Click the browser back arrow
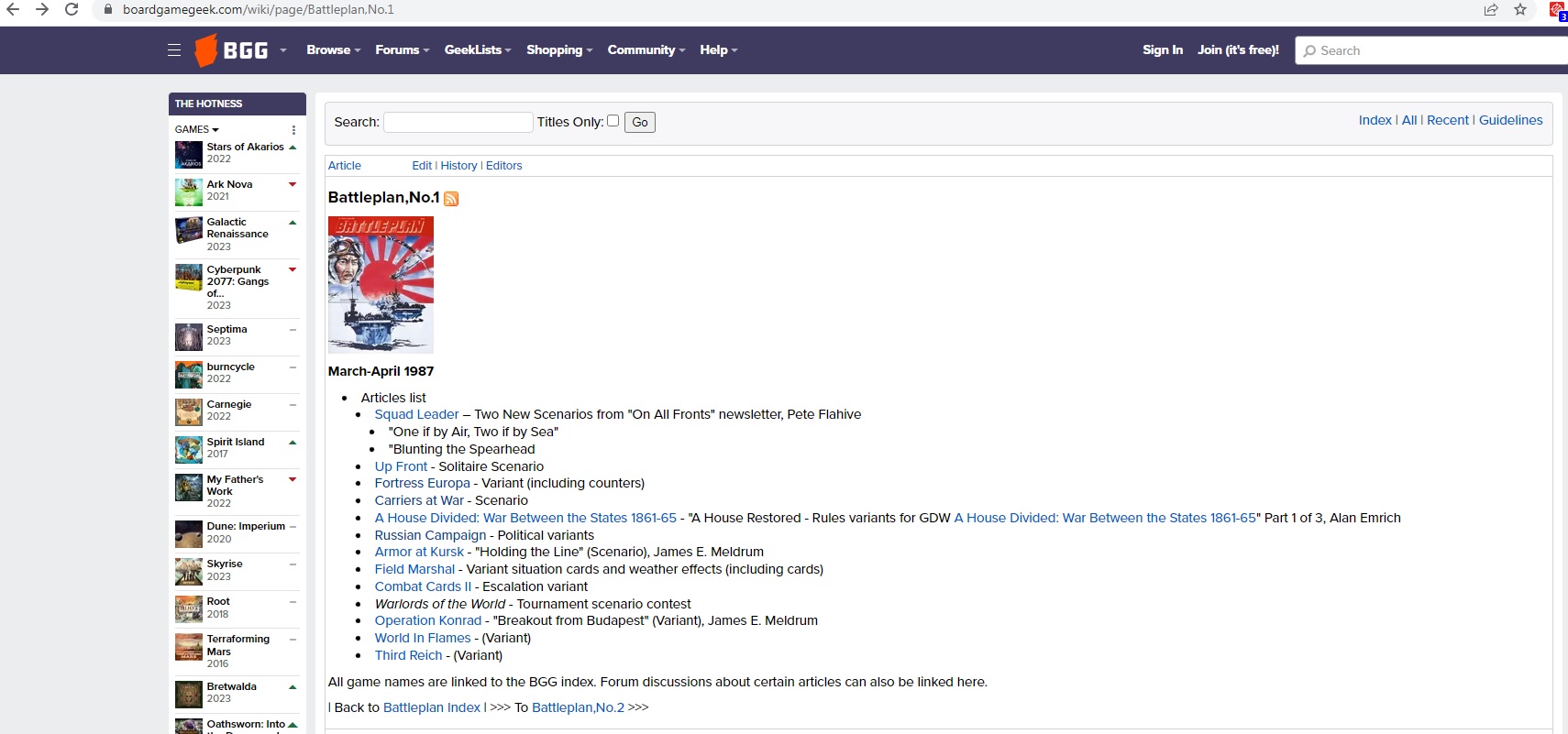Image resolution: width=1568 pixels, height=734 pixels. (x=13, y=9)
